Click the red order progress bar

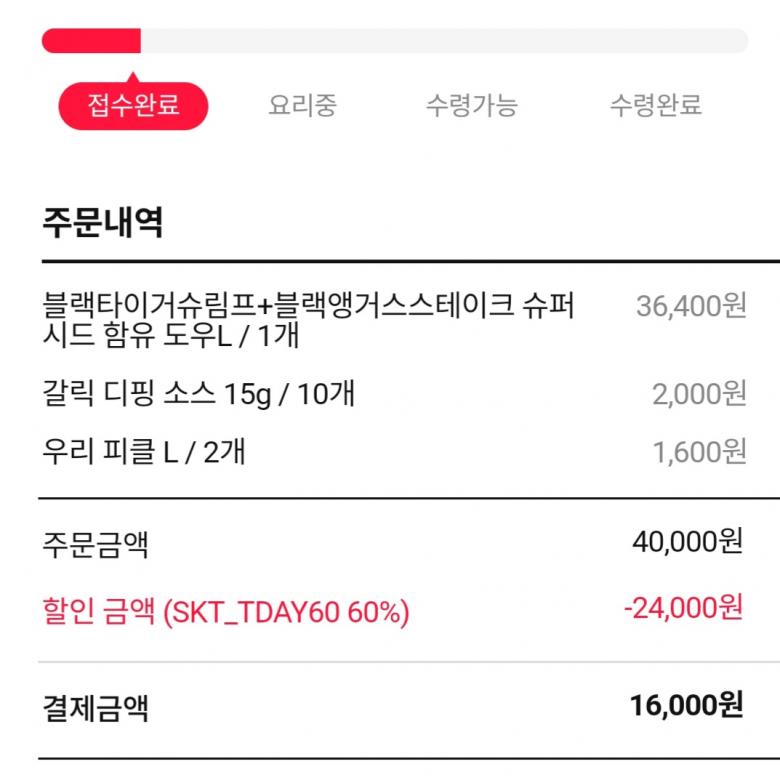click(91, 41)
